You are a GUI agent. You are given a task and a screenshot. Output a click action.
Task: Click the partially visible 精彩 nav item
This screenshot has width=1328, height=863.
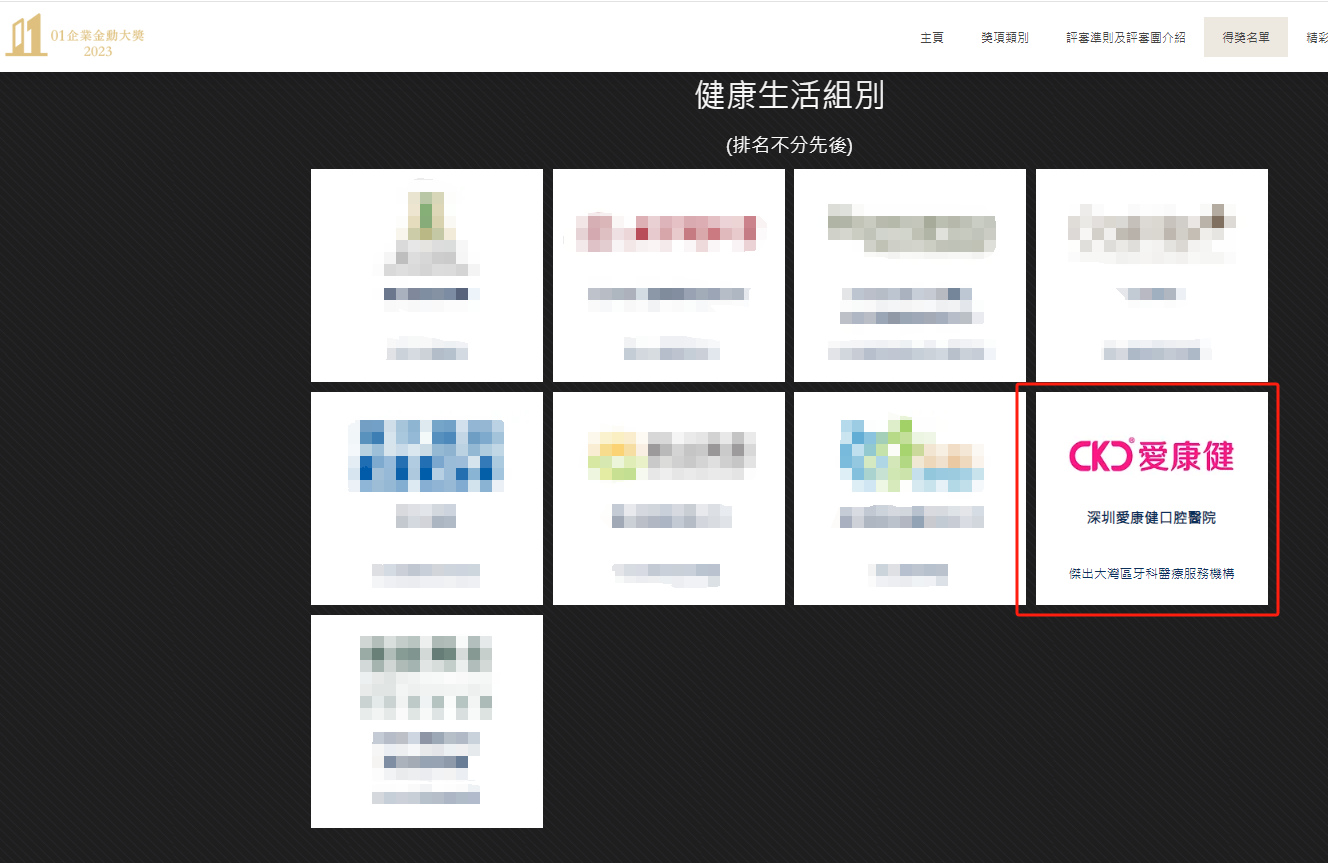click(1316, 38)
